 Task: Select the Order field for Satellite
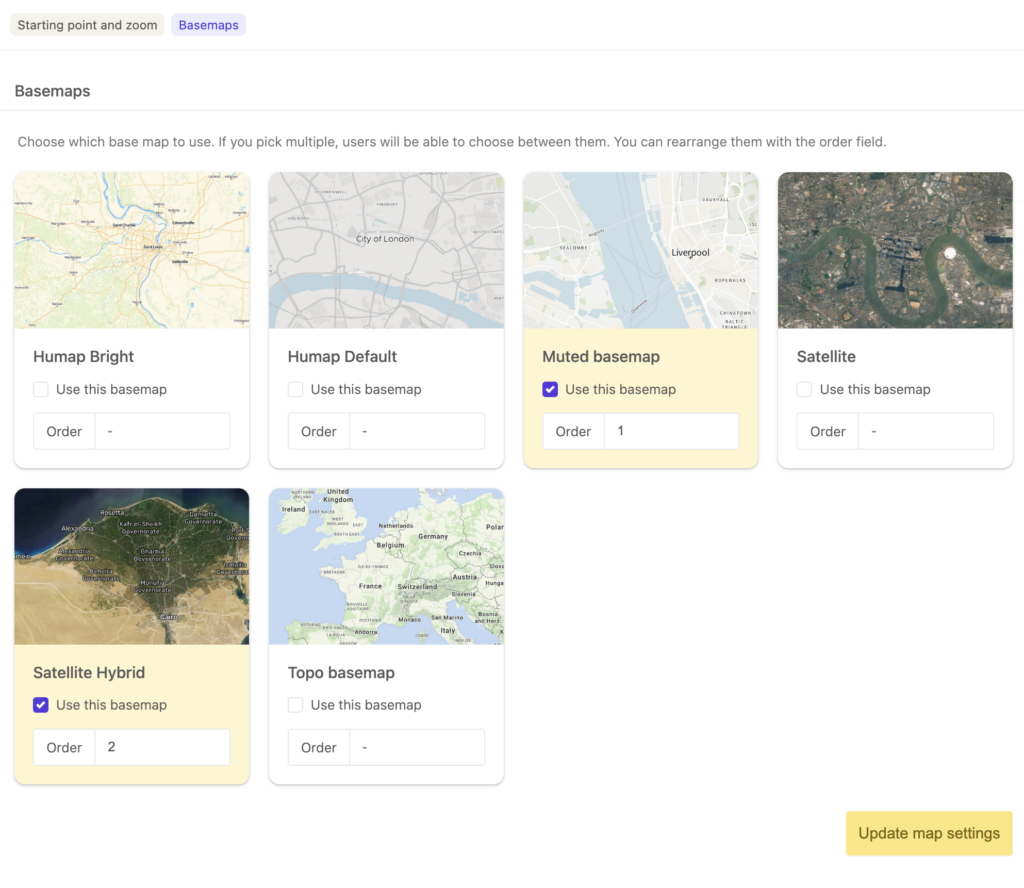[x=926, y=431]
